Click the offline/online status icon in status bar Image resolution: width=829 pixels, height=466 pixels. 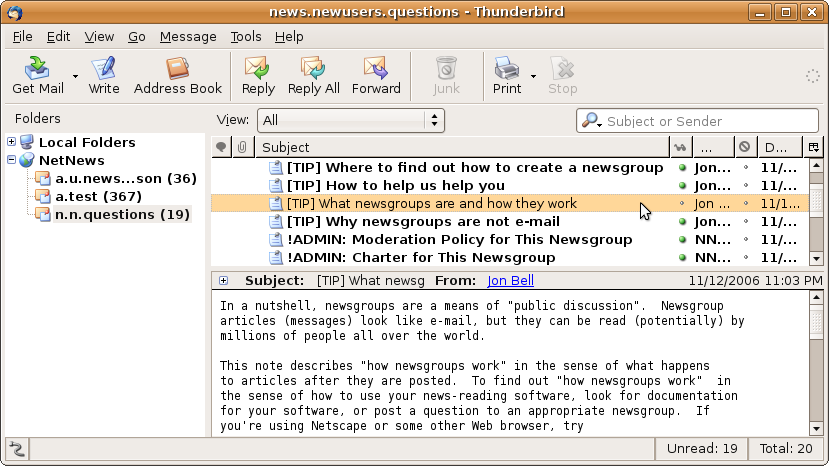17,449
